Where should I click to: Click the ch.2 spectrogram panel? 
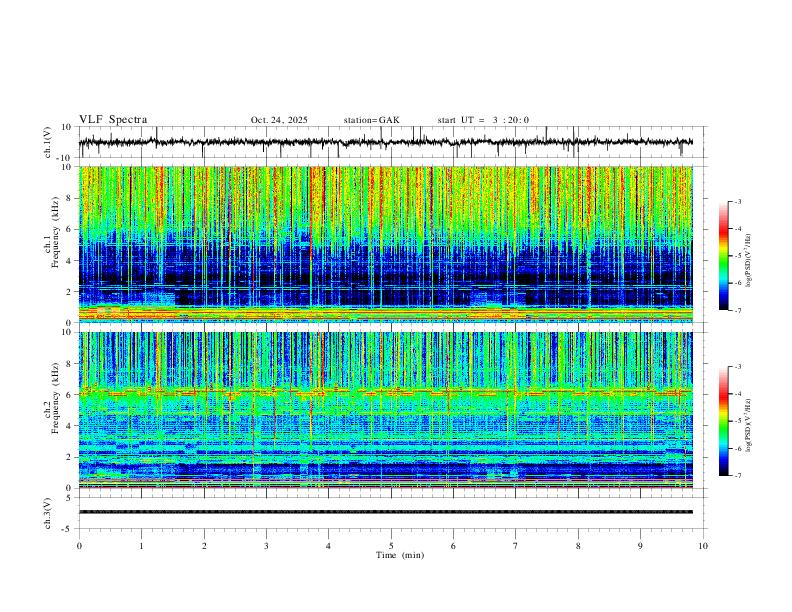point(385,410)
